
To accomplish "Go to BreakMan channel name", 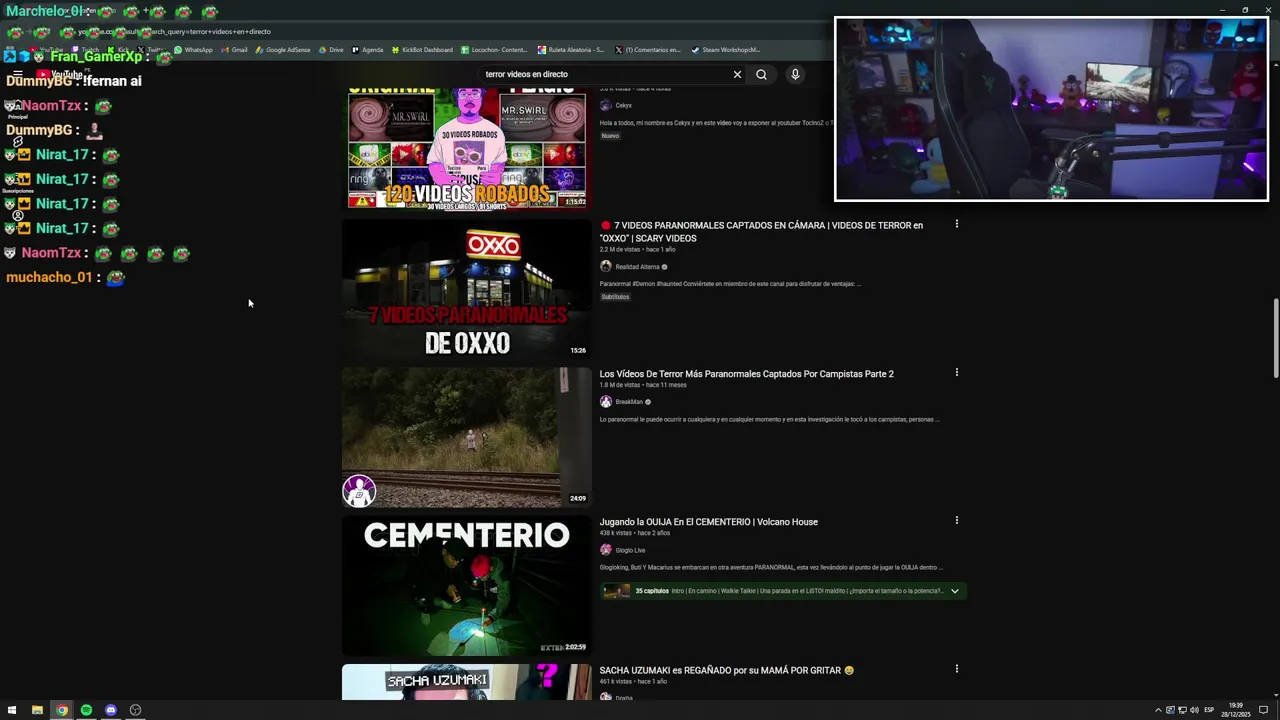I will click(629, 402).
